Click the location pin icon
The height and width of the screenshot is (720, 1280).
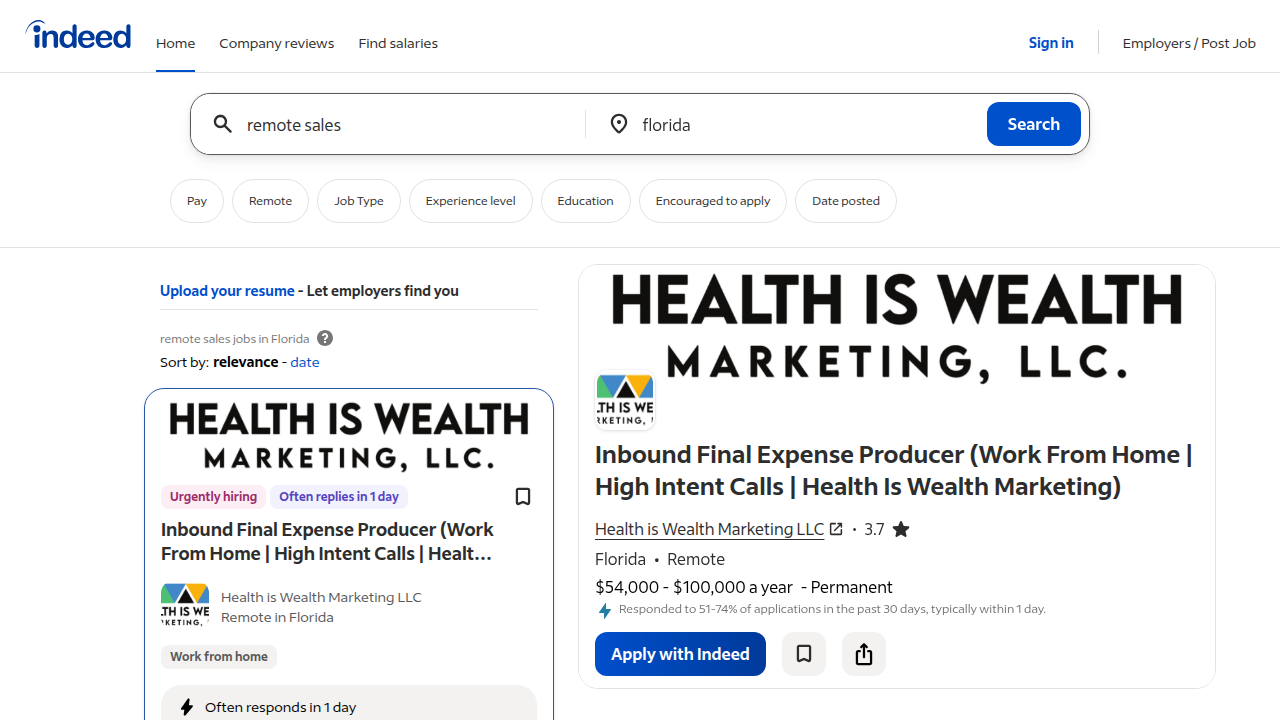619,124
